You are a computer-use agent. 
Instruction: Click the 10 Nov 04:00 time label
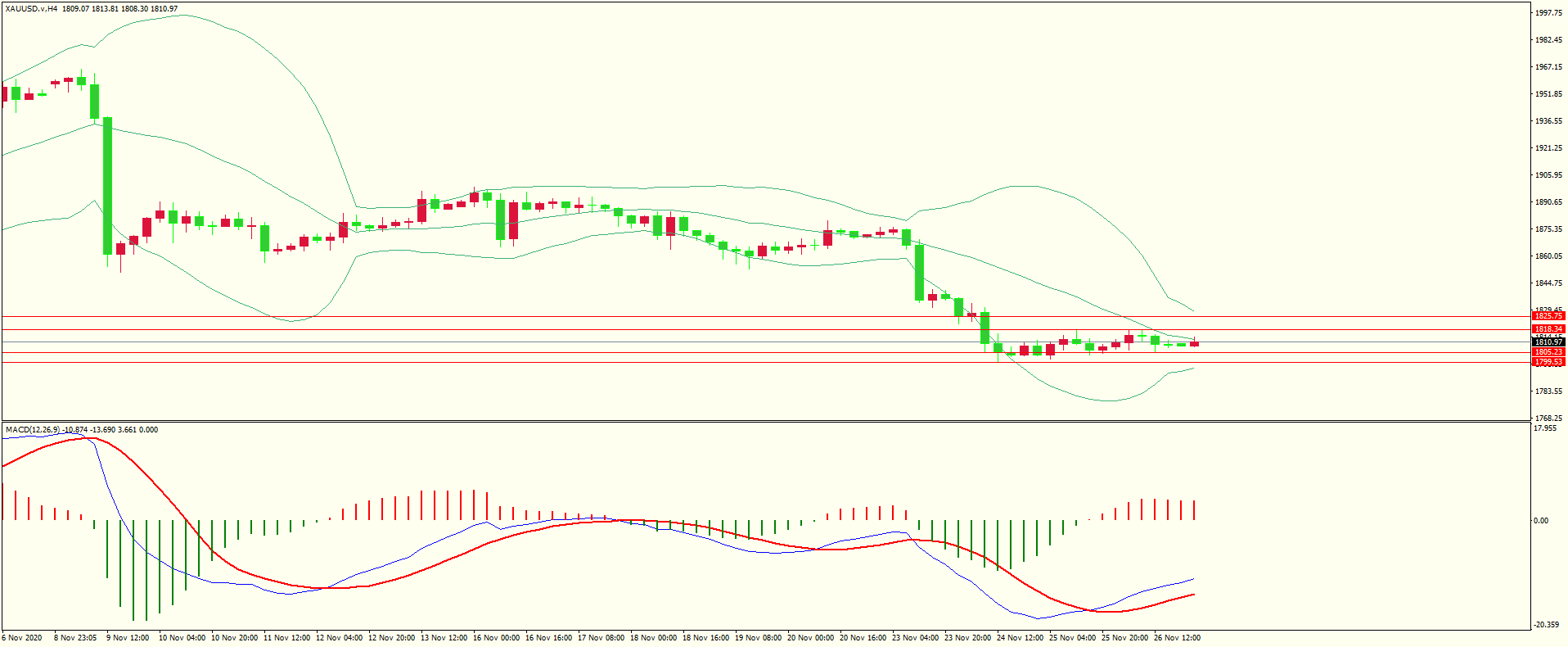(182, 638)
